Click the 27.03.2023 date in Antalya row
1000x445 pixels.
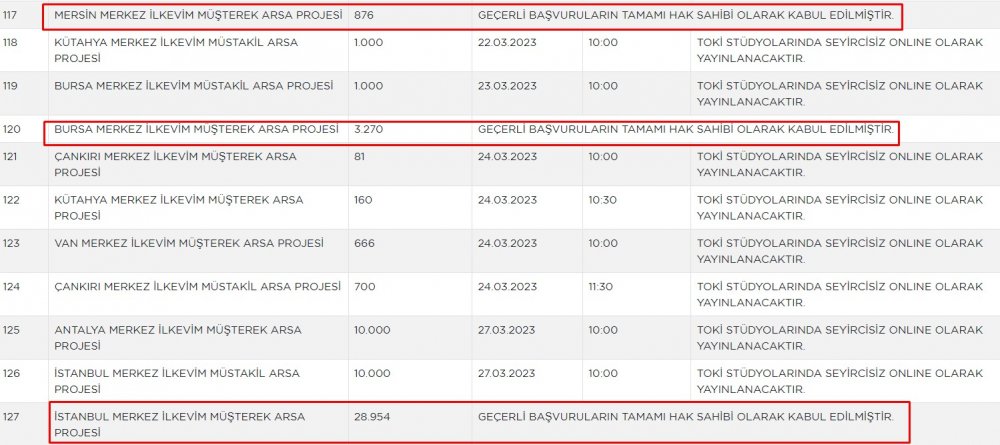point(506,330)
